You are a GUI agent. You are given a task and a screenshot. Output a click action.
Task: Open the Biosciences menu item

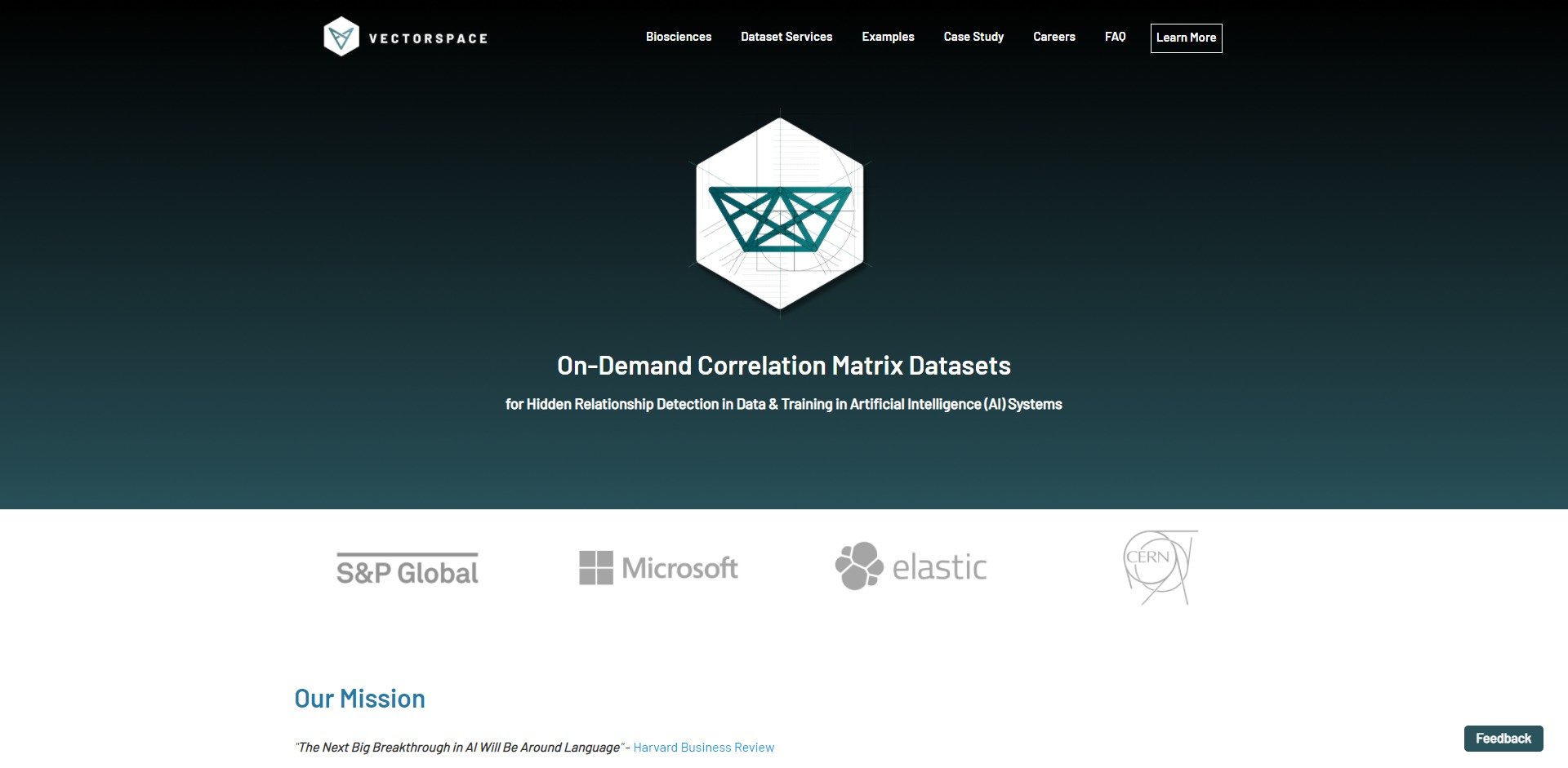(678, 37)
